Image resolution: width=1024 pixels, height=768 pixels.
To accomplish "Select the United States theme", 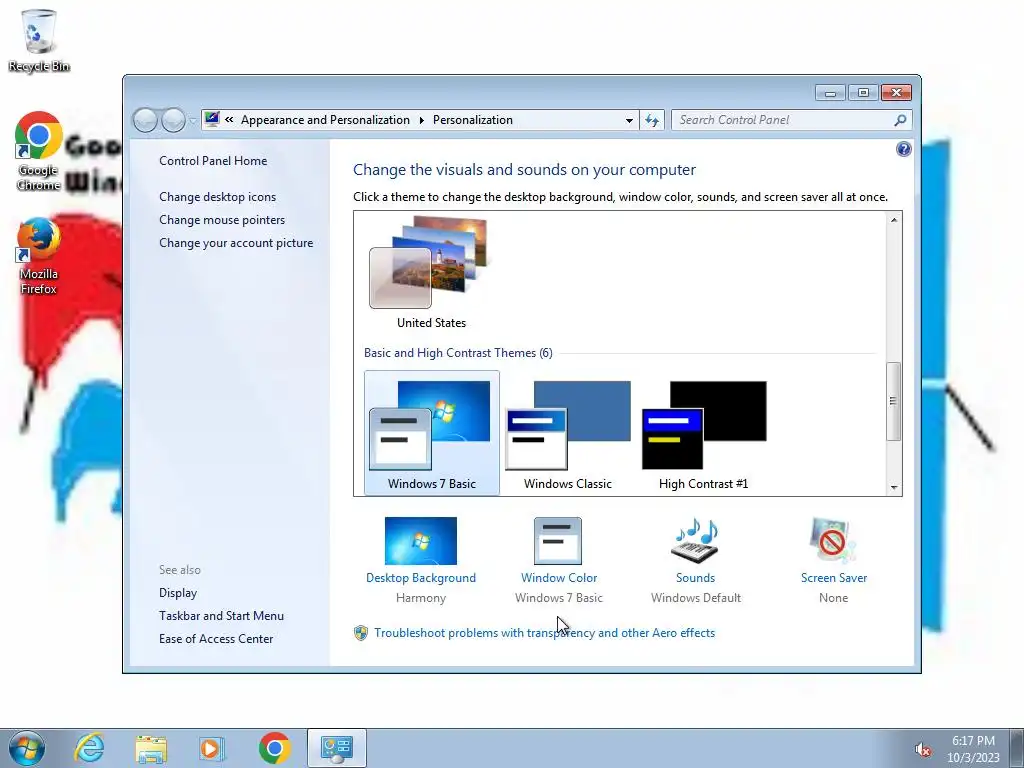I will point(431,272).
